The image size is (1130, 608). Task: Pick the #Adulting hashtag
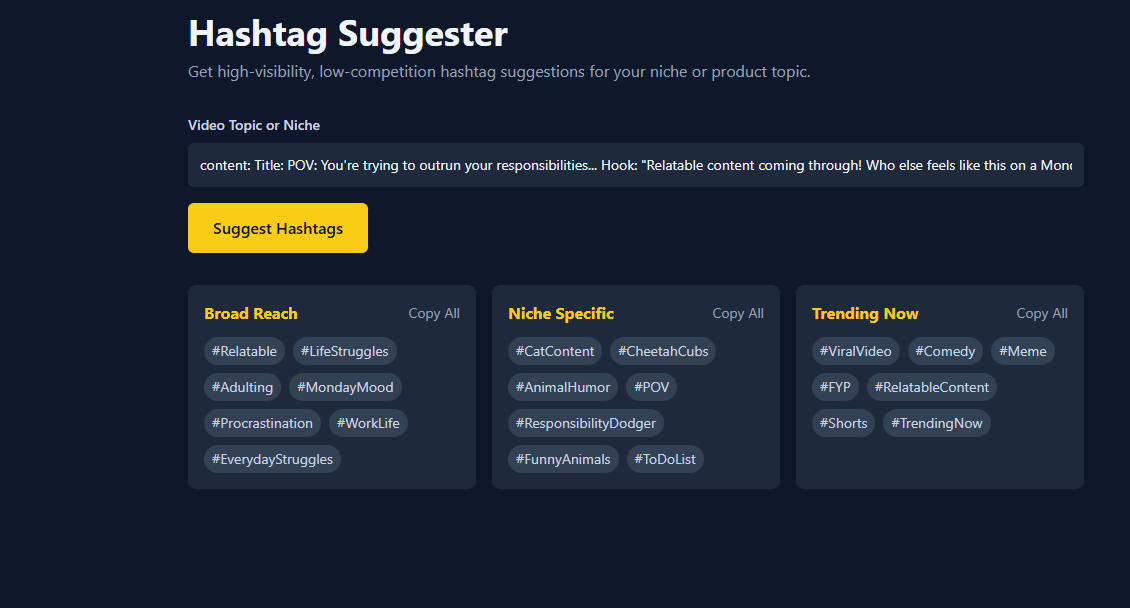242,387
